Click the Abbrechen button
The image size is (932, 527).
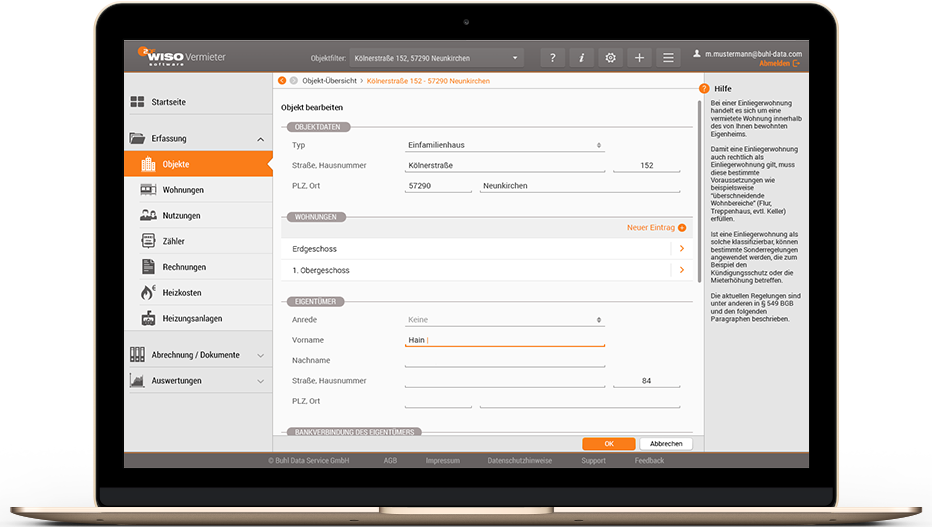point(666,443)
